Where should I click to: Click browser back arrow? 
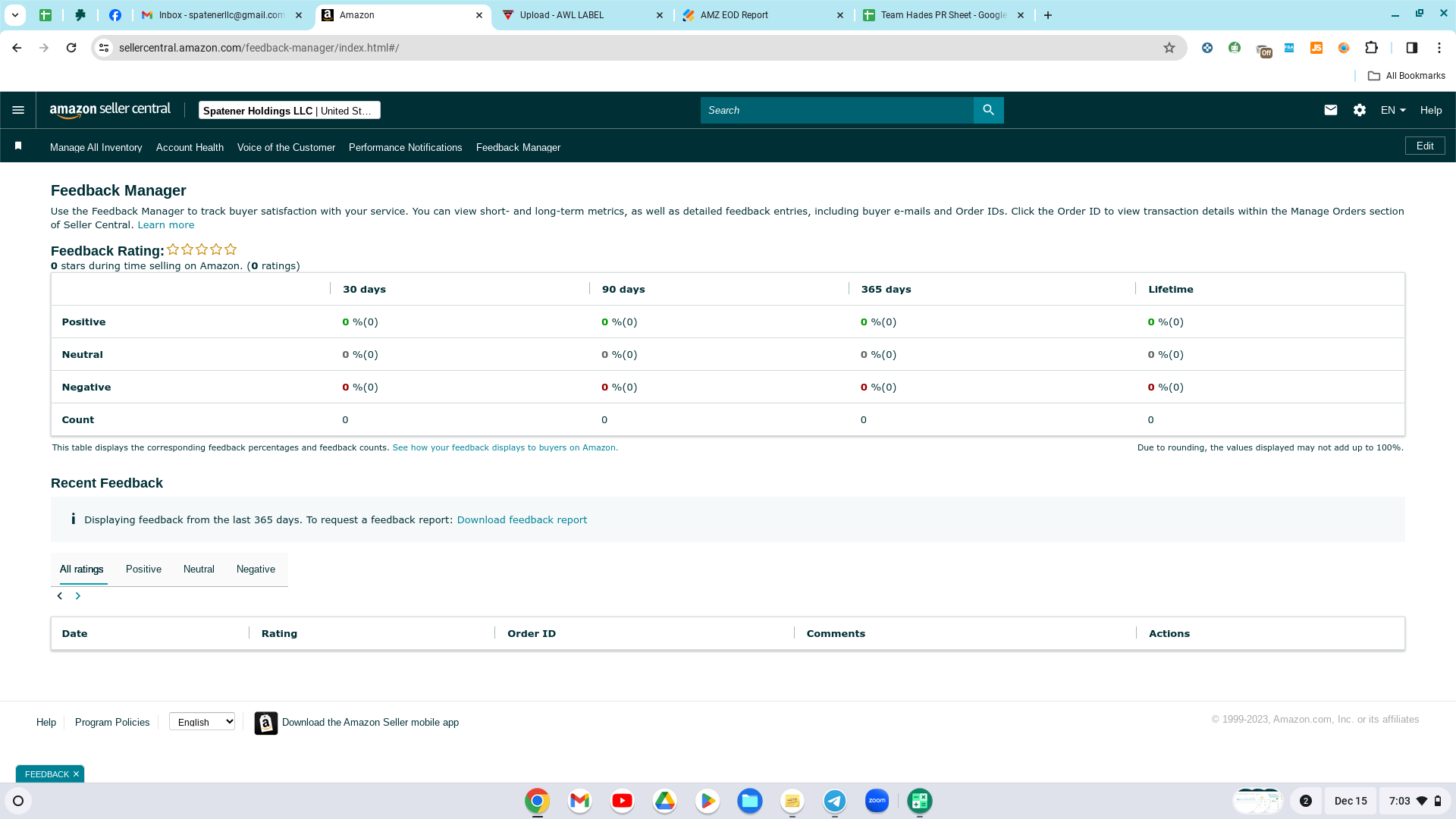pyautogui.click(x=17, y=48)
